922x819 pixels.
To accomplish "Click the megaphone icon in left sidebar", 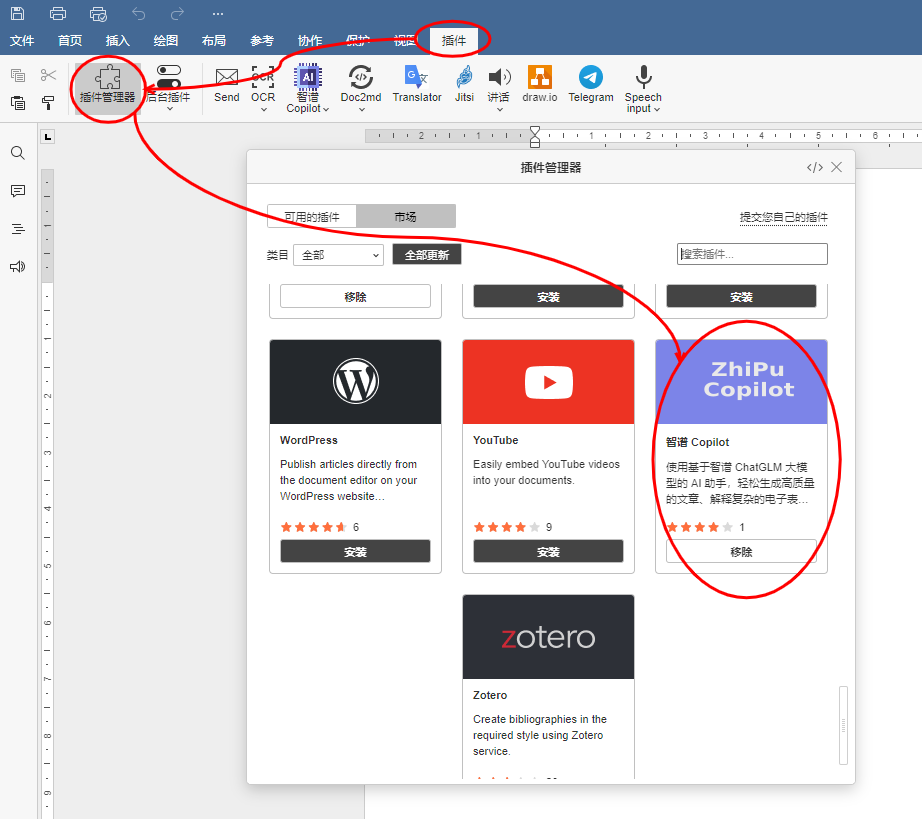I will pyautogui.click(x=18, y=266).
